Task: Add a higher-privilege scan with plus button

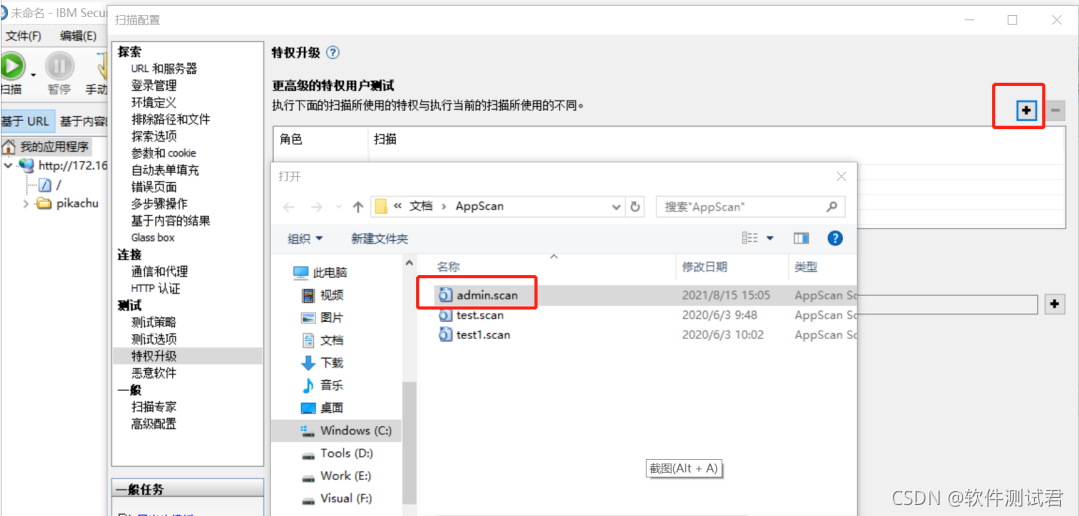Action: 1026,109
